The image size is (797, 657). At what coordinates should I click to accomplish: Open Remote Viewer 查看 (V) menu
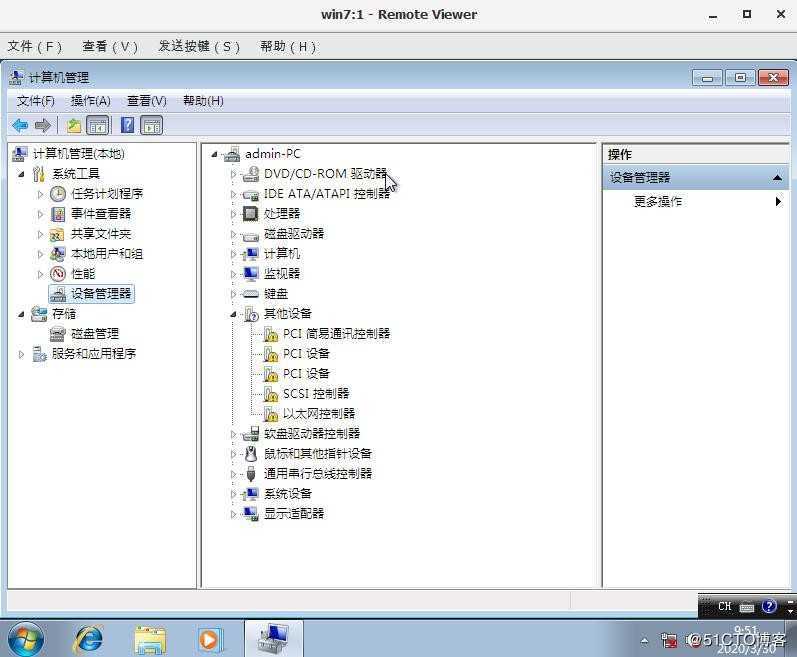[110, 47]
